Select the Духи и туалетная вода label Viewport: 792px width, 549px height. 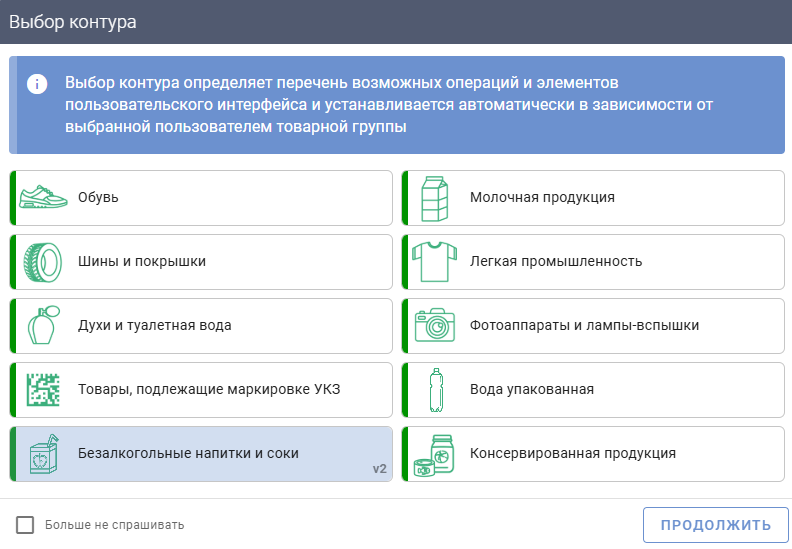click(x=155, y=325)
